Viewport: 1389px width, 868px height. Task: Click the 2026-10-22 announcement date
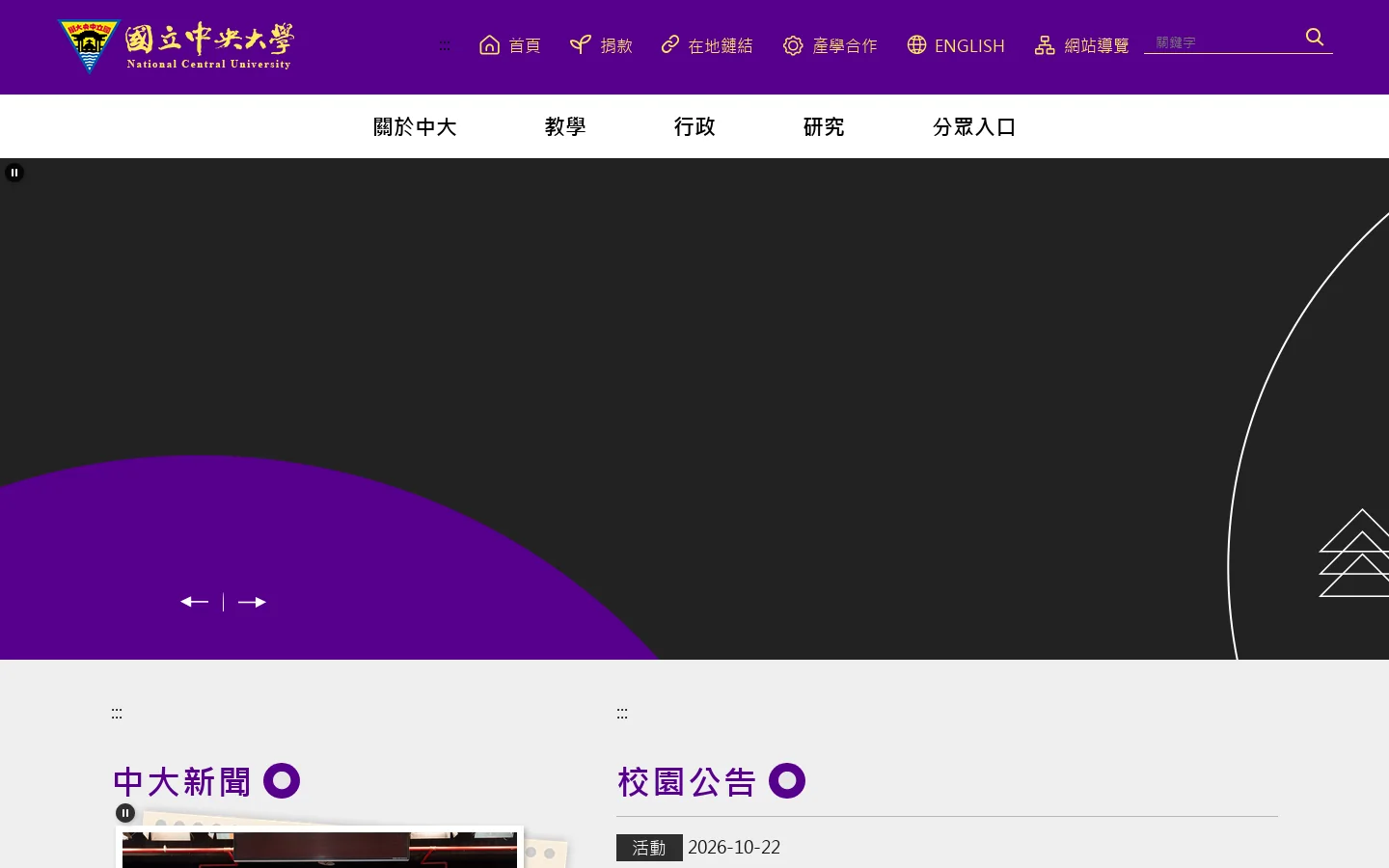click(734, 847)
